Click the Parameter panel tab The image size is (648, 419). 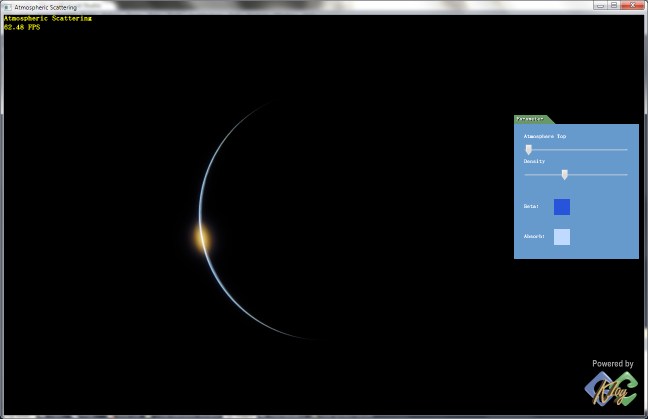click(x=530, y=119)
